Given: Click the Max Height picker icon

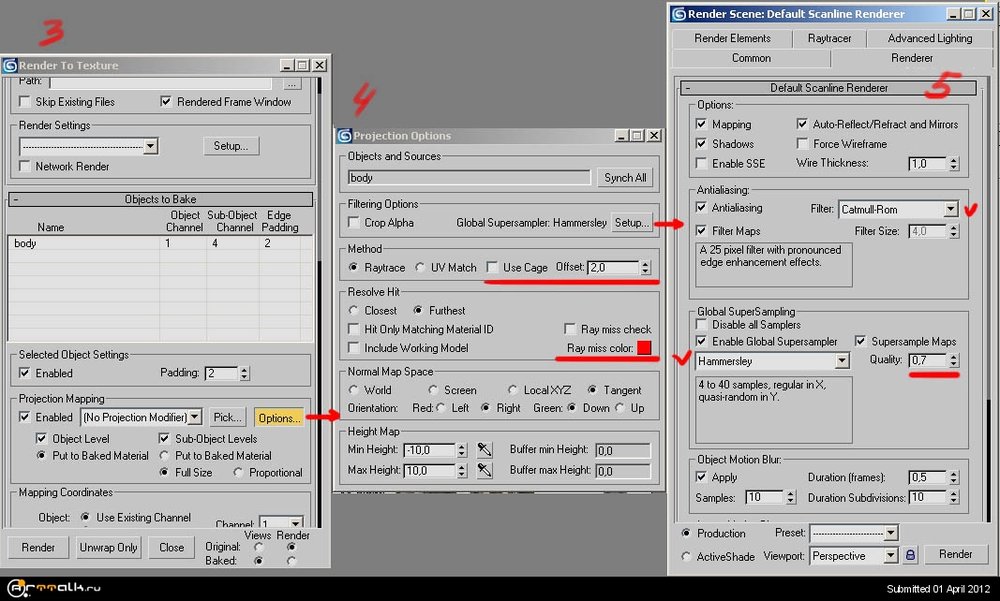Looking at the screenshot, I should tap(485, 470).
